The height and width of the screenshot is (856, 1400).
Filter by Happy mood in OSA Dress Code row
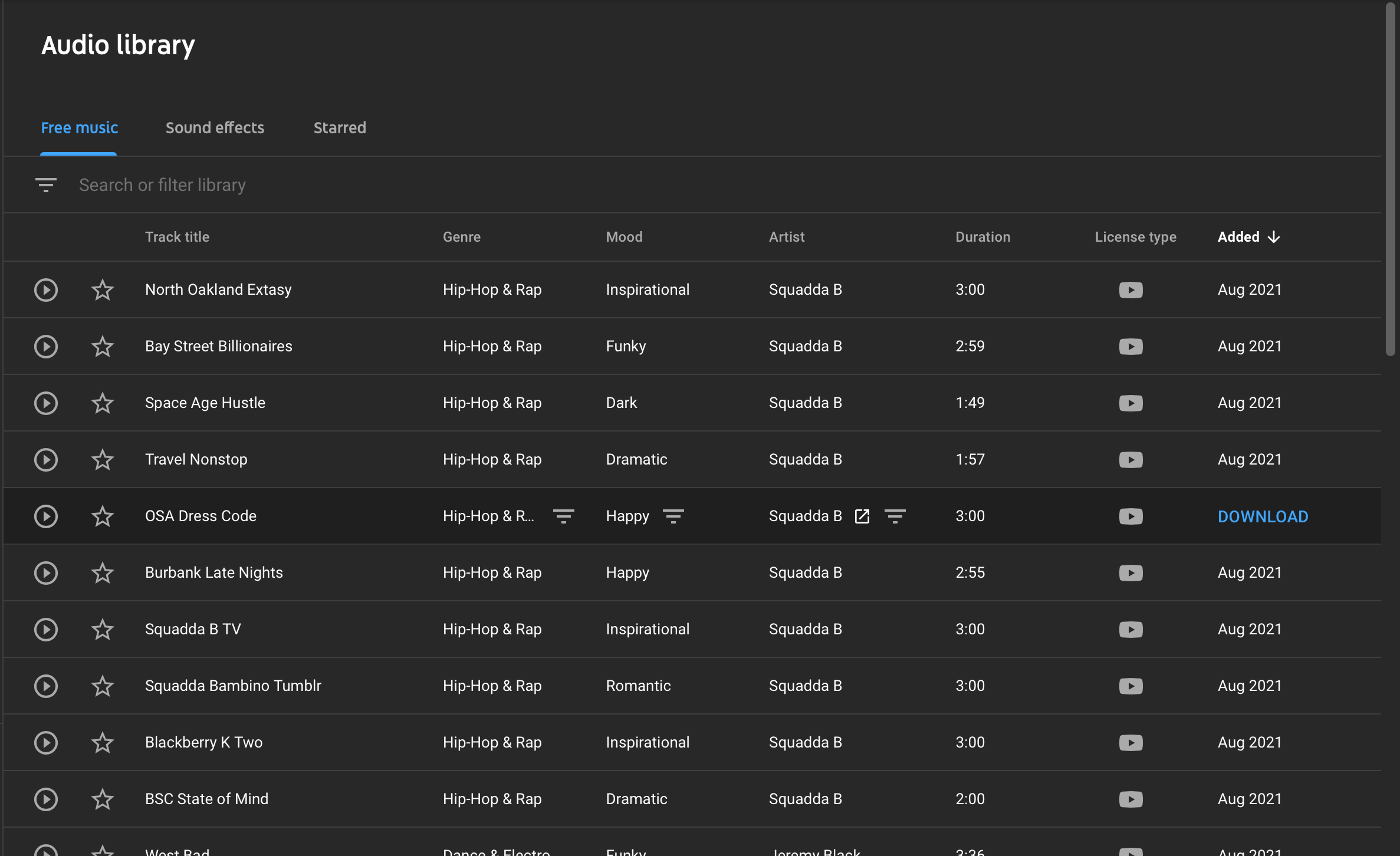click(x=673, y=516)
